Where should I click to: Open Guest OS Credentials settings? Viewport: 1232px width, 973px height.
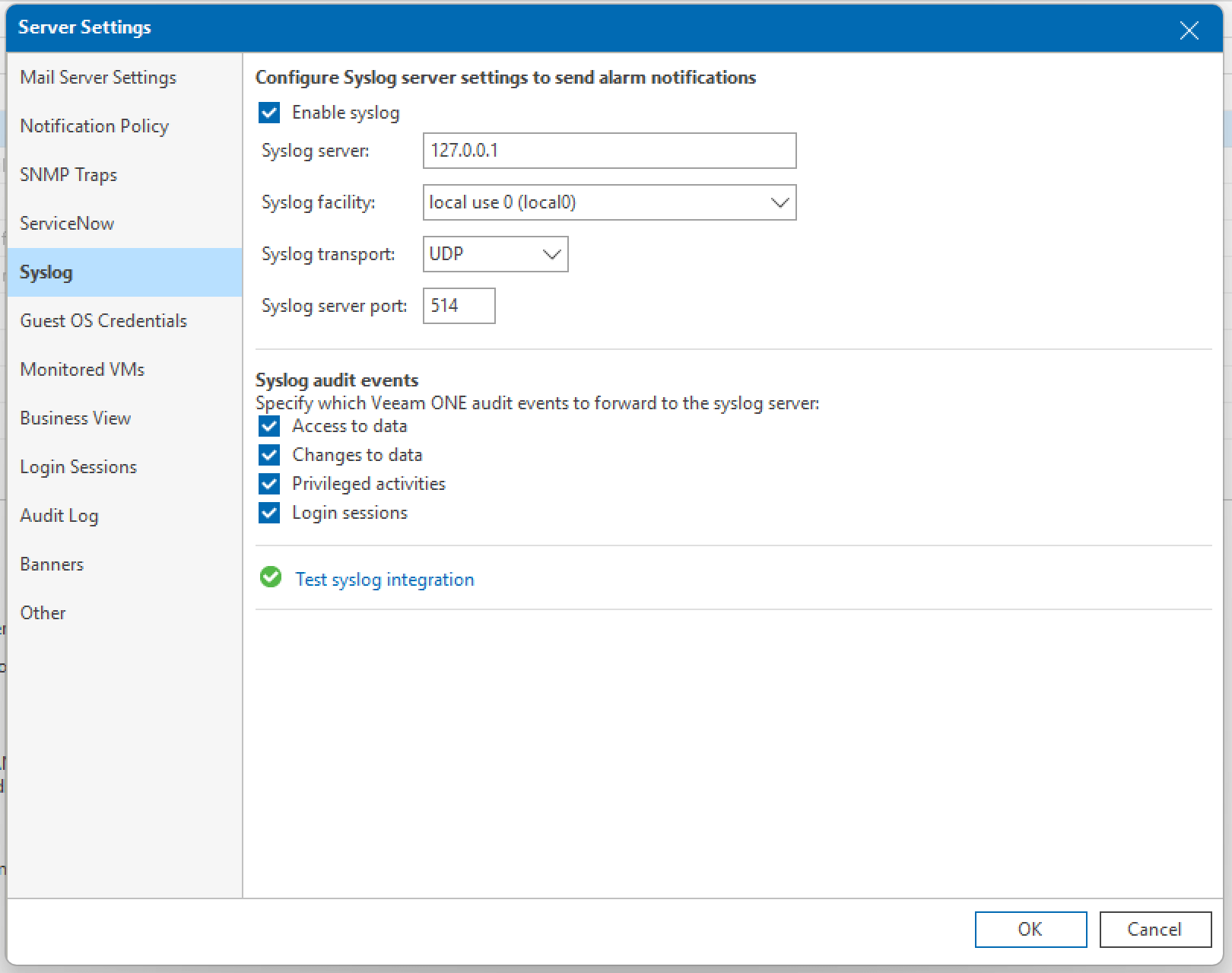pyautogui.click(x=103, y=320)
